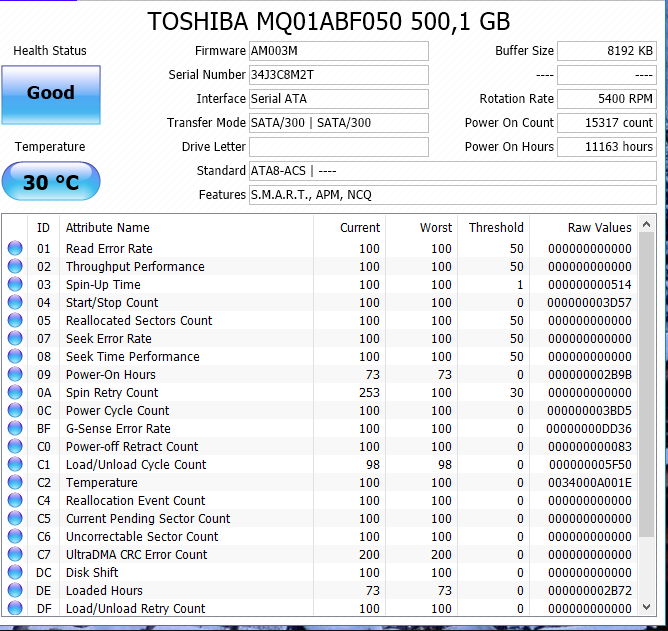Click the Transfer Mode field SATA/300
The image size is (668, 631).
point(339,123)
